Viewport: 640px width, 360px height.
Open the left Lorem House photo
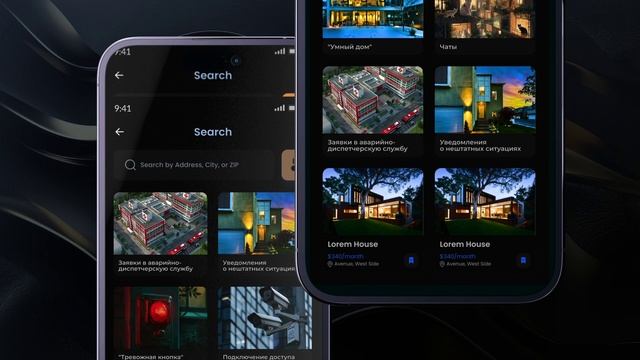click(x=373, y=202)
